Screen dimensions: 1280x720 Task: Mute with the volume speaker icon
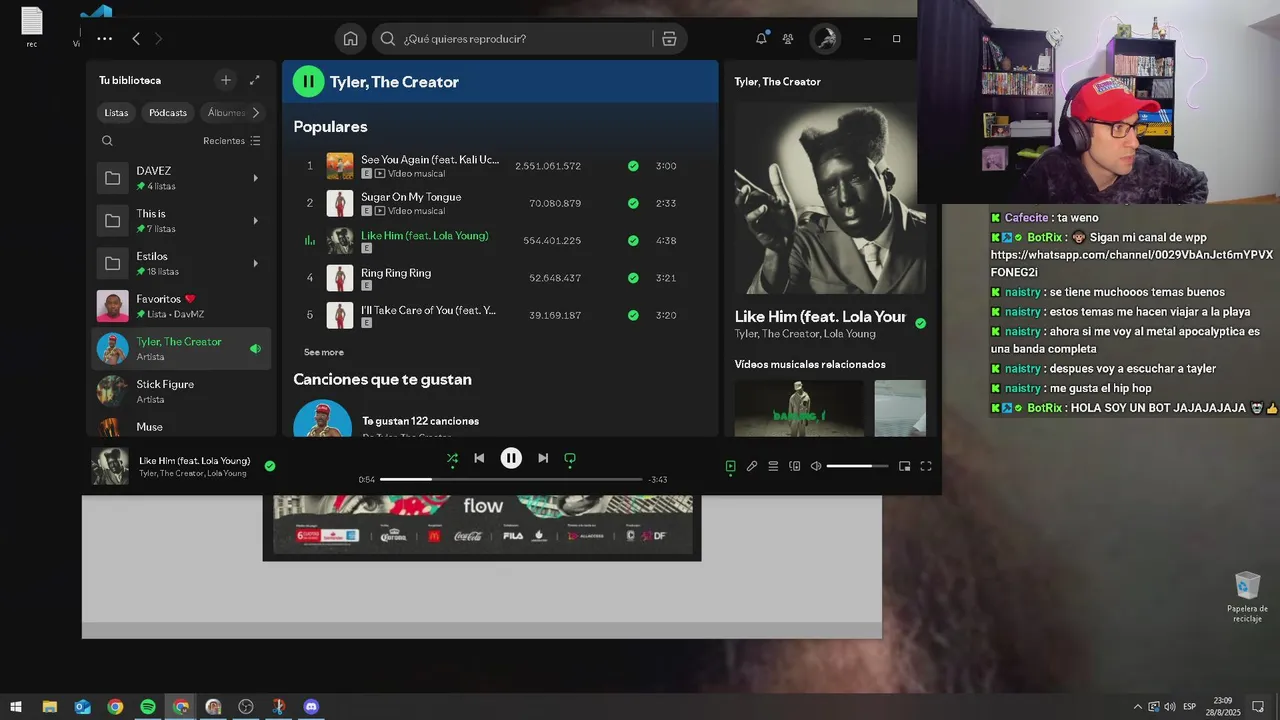coord(816,466)
